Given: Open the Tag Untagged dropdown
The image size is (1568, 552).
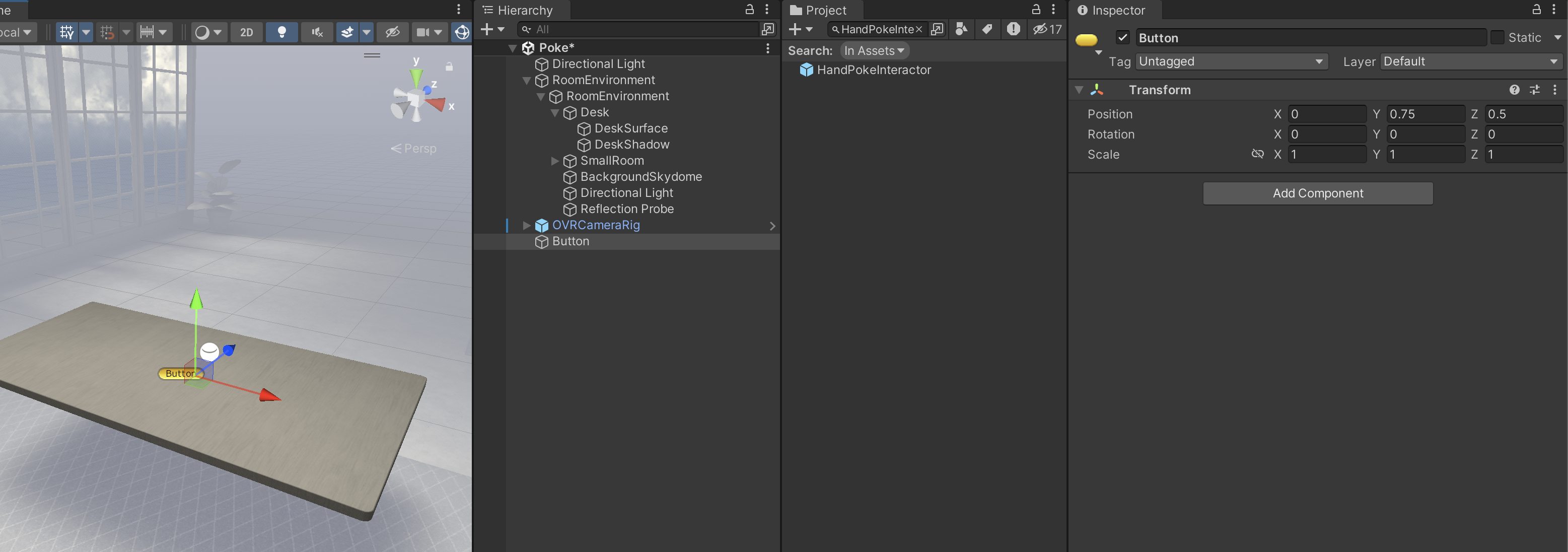Looking at the screenshot, I should tap(1230, 61).
